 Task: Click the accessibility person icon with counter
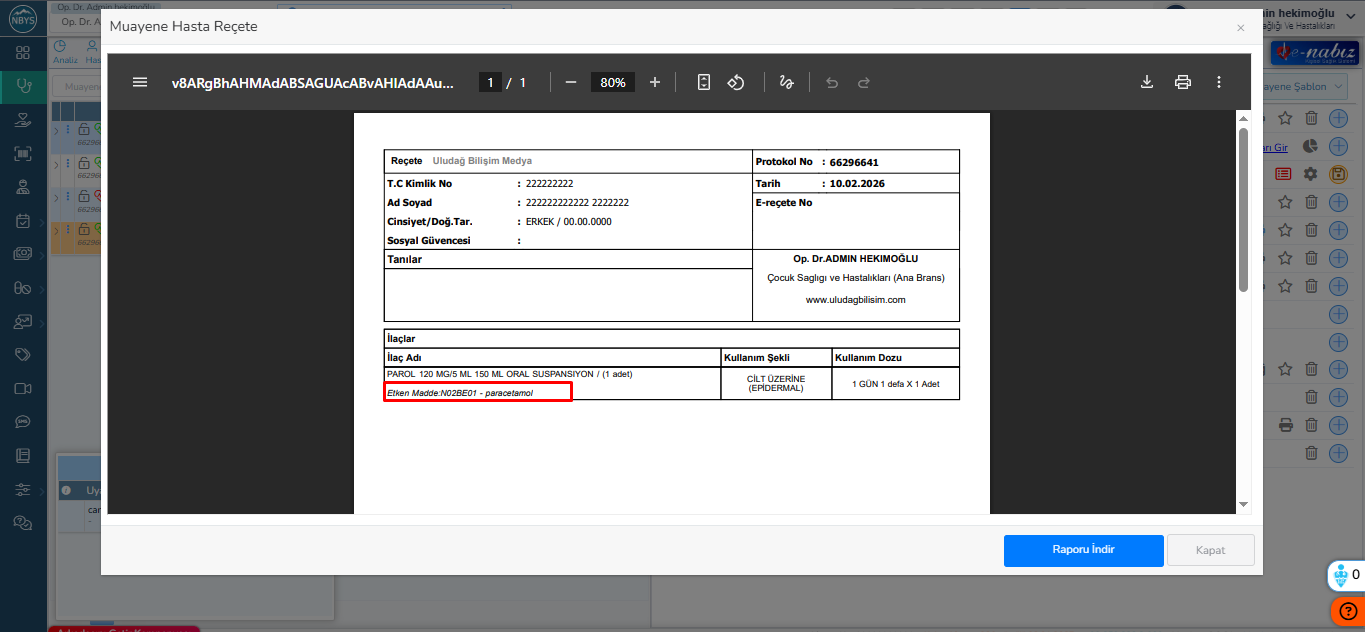pyautogui.click(x=1341, y=576)
